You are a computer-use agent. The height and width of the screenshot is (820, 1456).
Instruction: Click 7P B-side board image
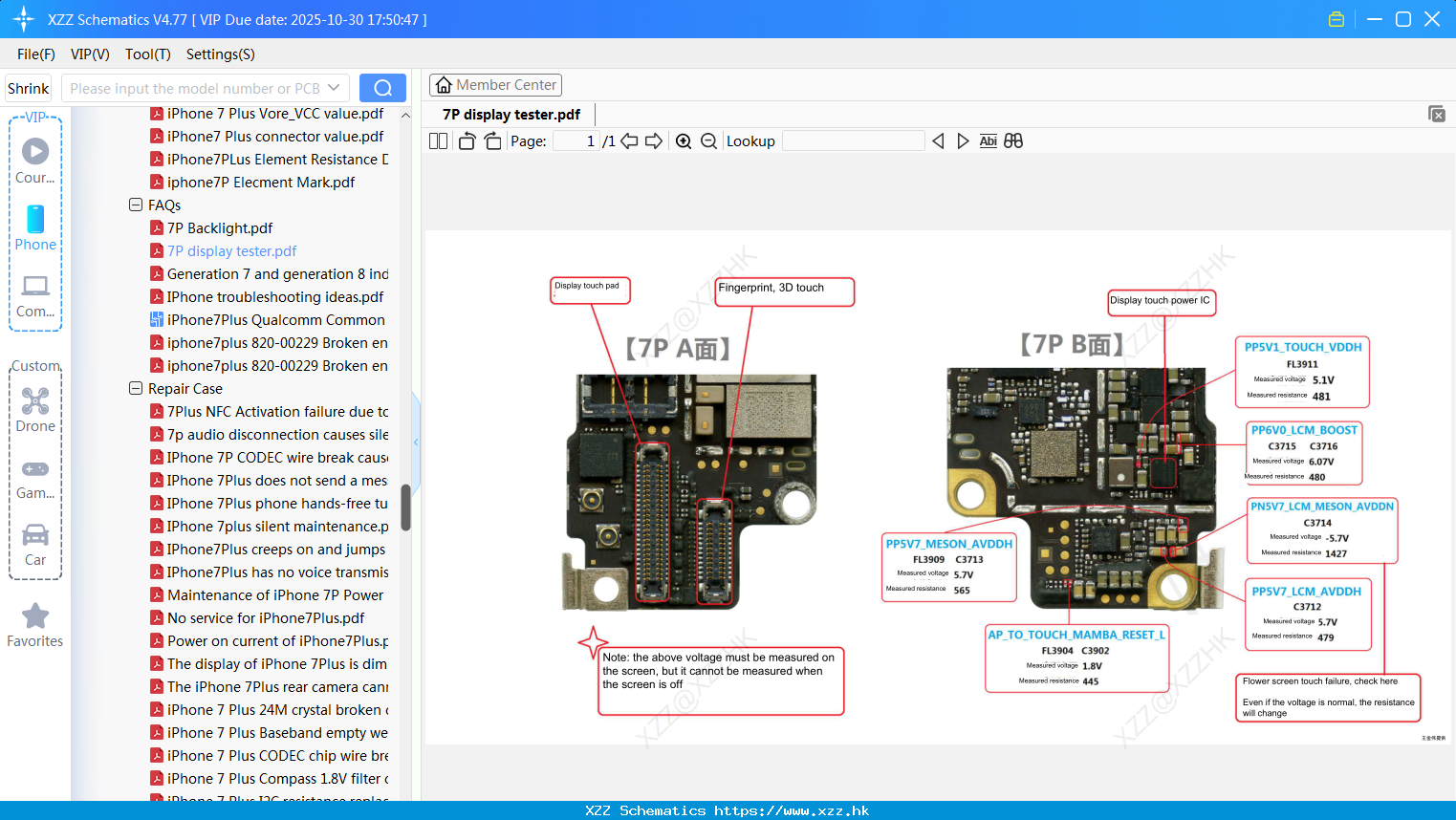[x=1085, y=488]
